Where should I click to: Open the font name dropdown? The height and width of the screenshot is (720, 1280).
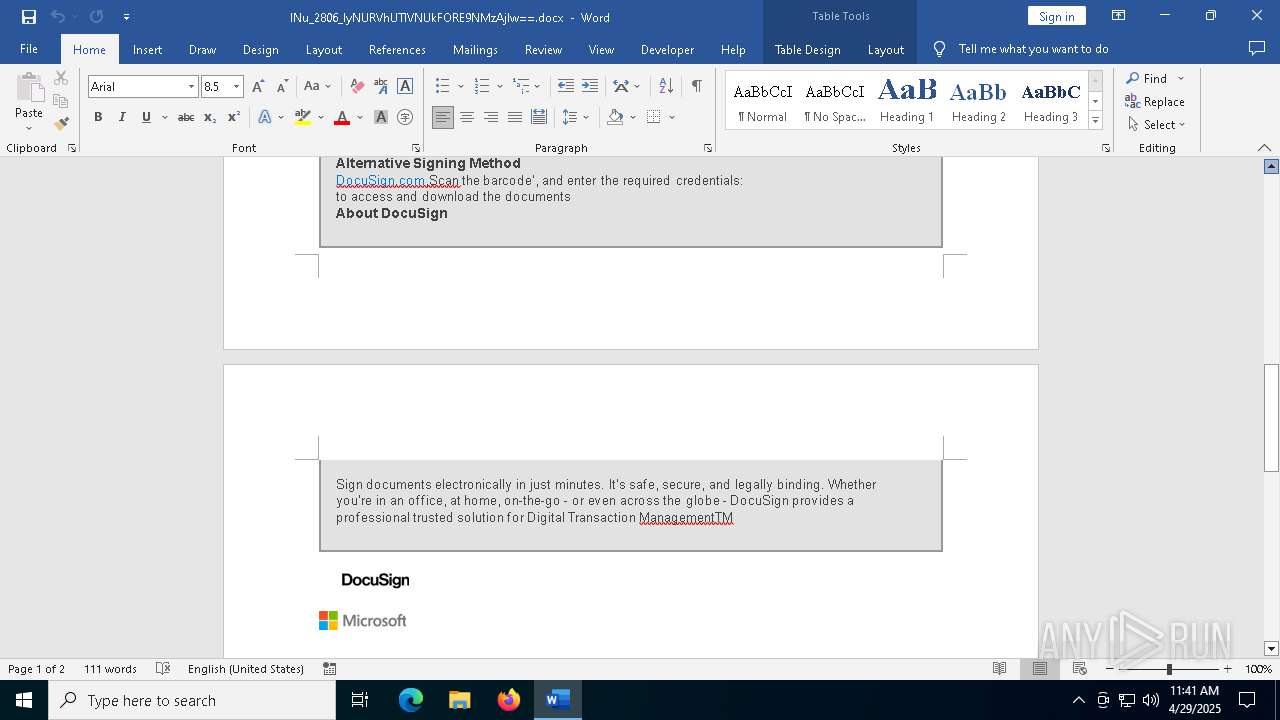tap(191, 87)
